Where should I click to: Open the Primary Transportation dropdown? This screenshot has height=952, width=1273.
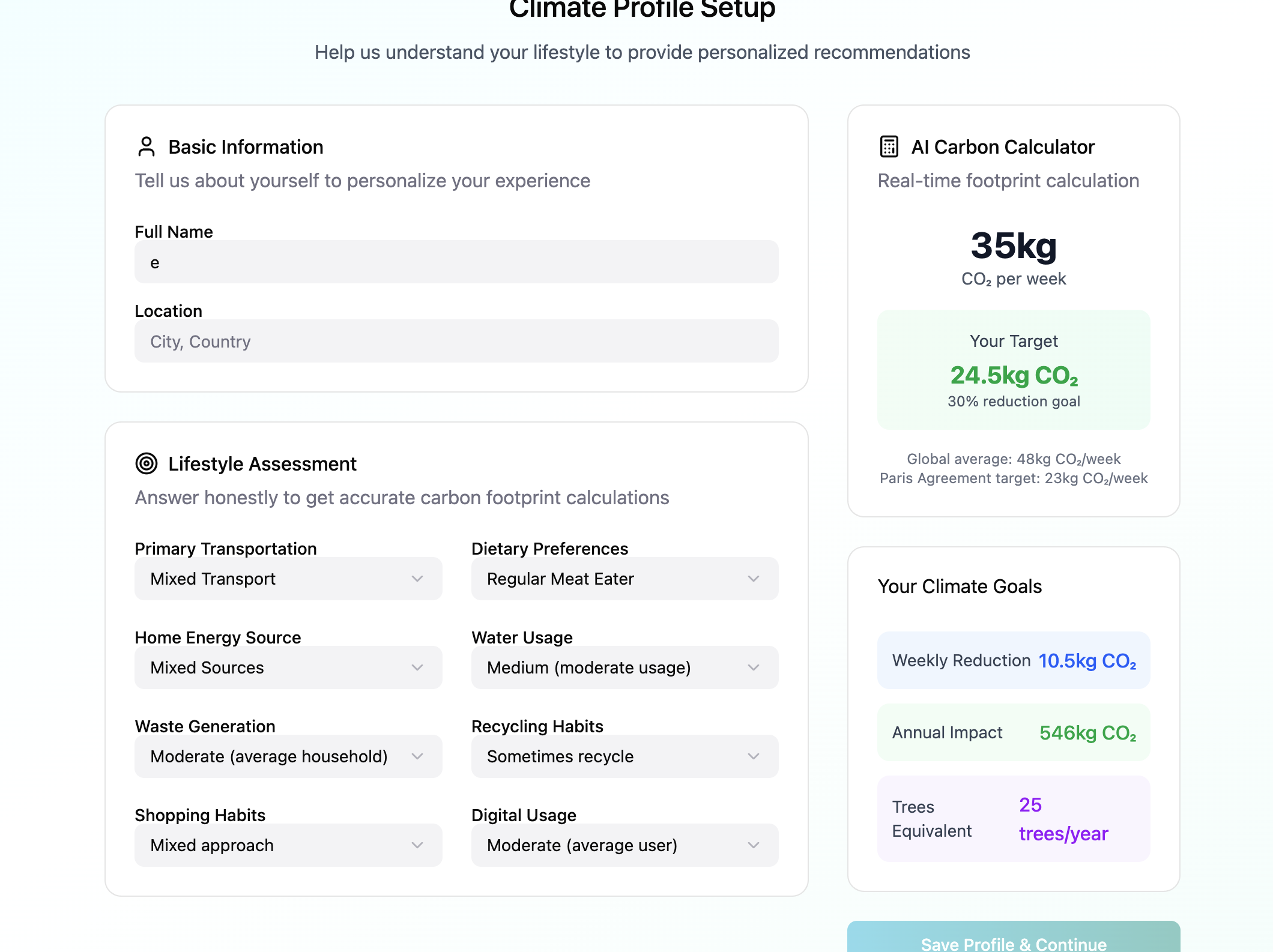coord(288,579)
